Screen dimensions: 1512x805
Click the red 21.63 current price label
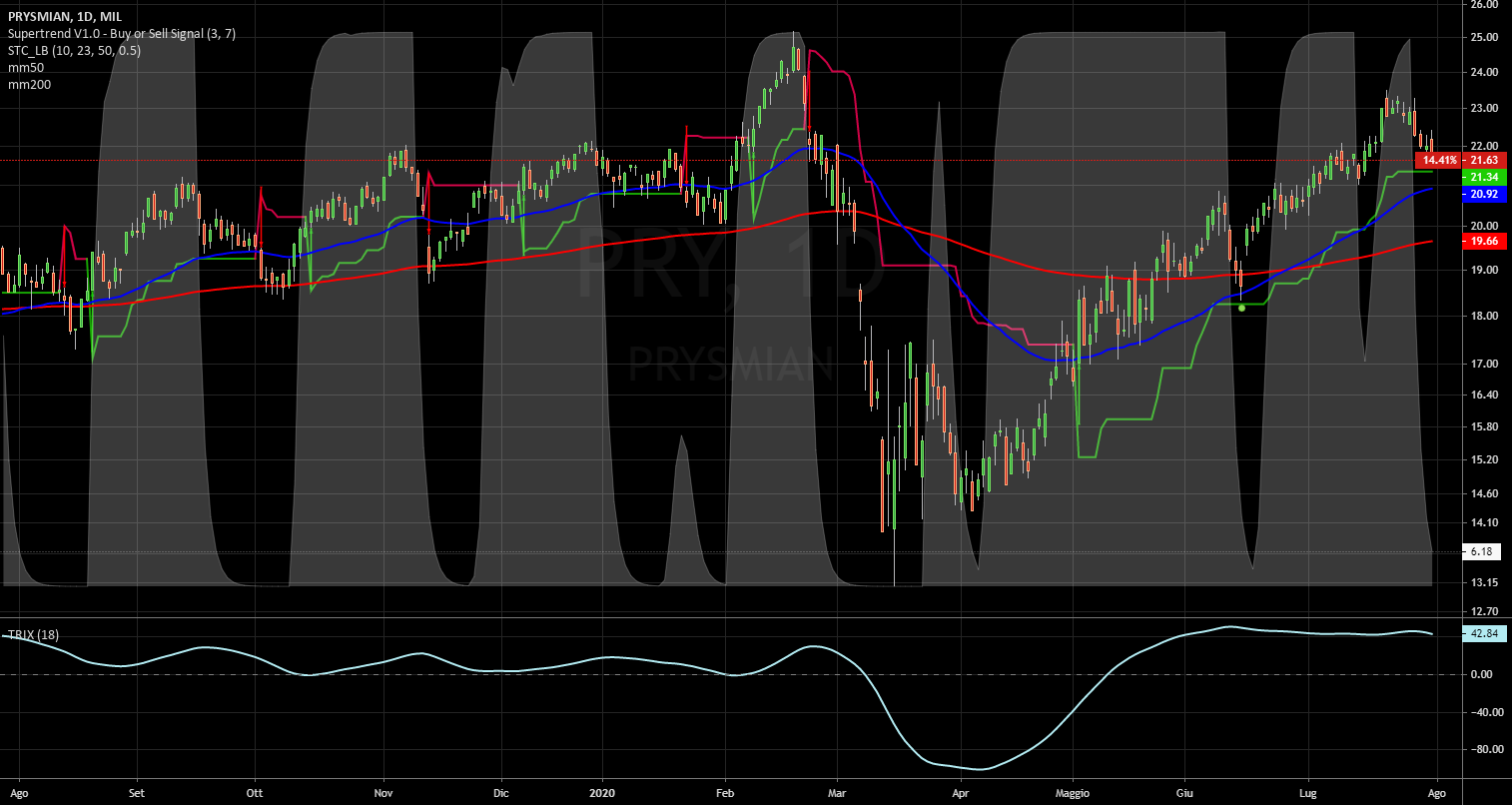pyautogui.click(x=1484, y=160)
